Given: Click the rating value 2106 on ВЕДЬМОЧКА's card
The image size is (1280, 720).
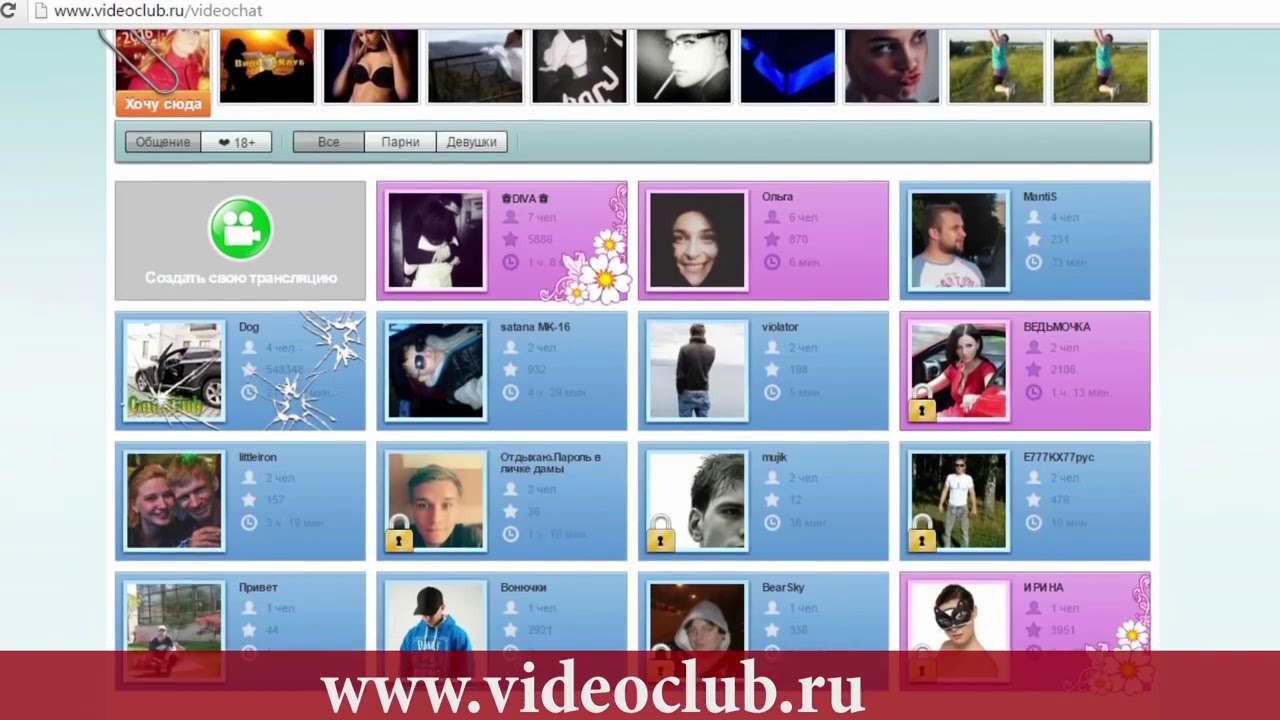Looking at the screenshot, I should point(1063,370).
